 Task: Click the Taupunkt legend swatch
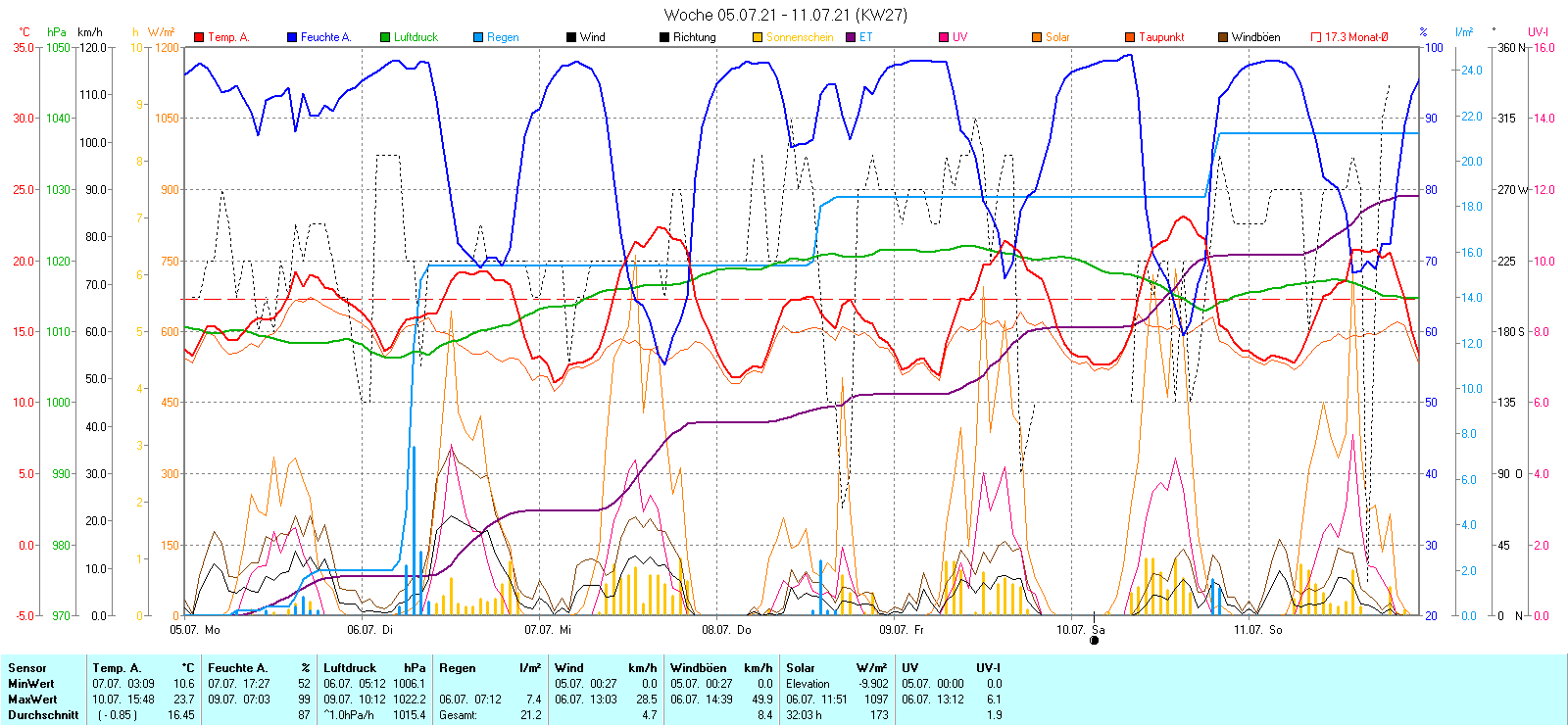pos(1130,37)
